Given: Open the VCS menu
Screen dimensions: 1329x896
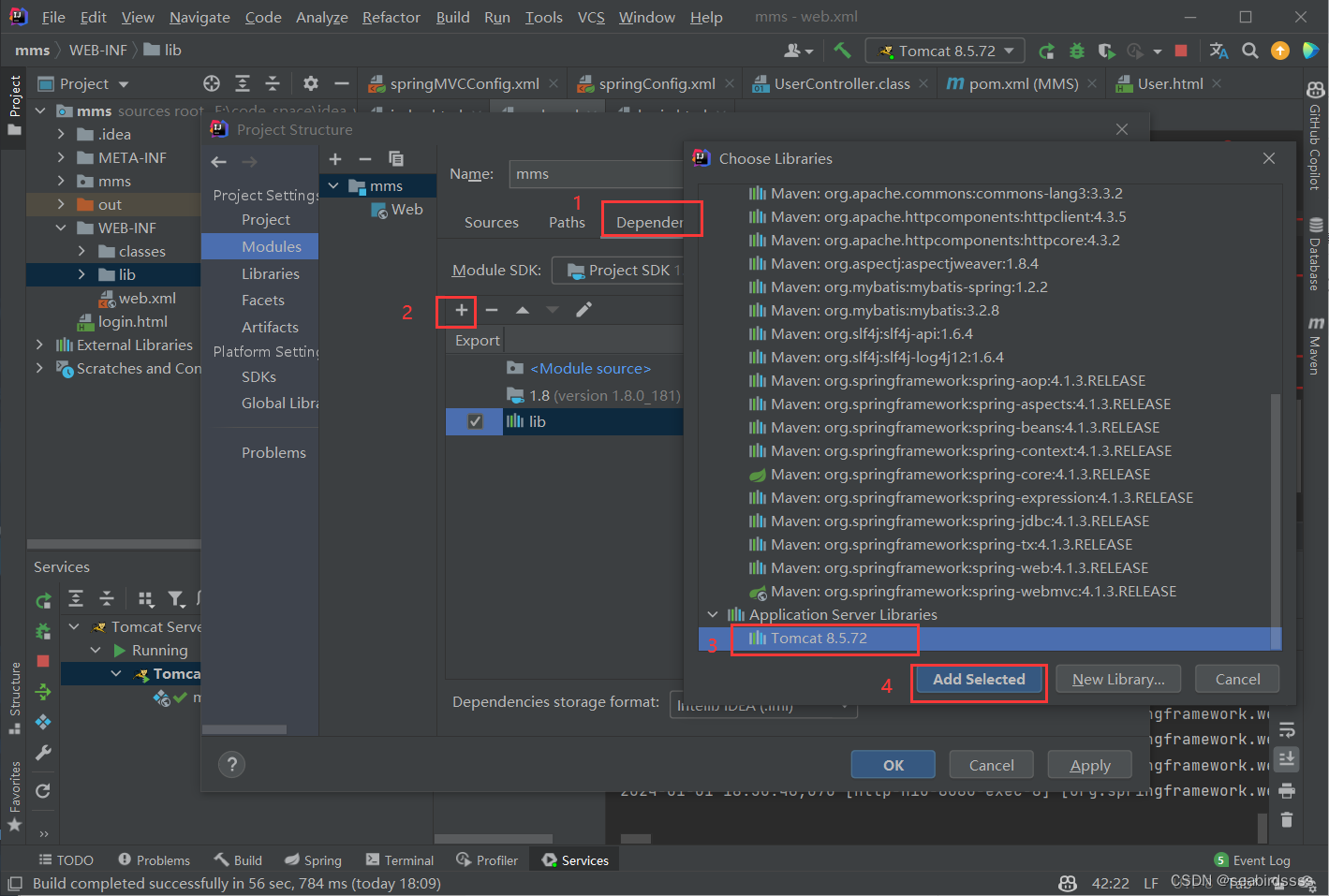Looking at the screenshot, I should pos(591,17).
